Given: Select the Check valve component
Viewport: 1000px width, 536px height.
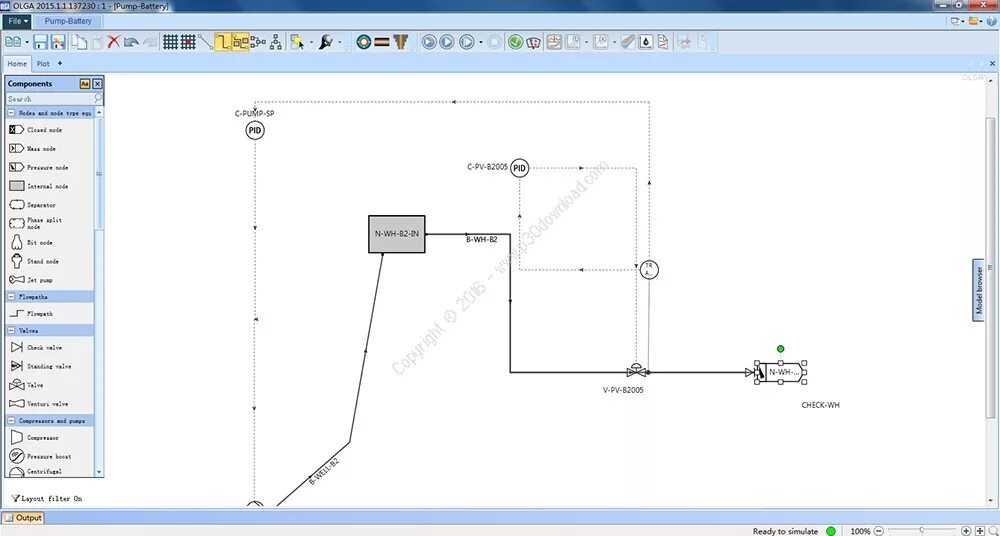Looking at the screenshot, I should coord(36,348).
